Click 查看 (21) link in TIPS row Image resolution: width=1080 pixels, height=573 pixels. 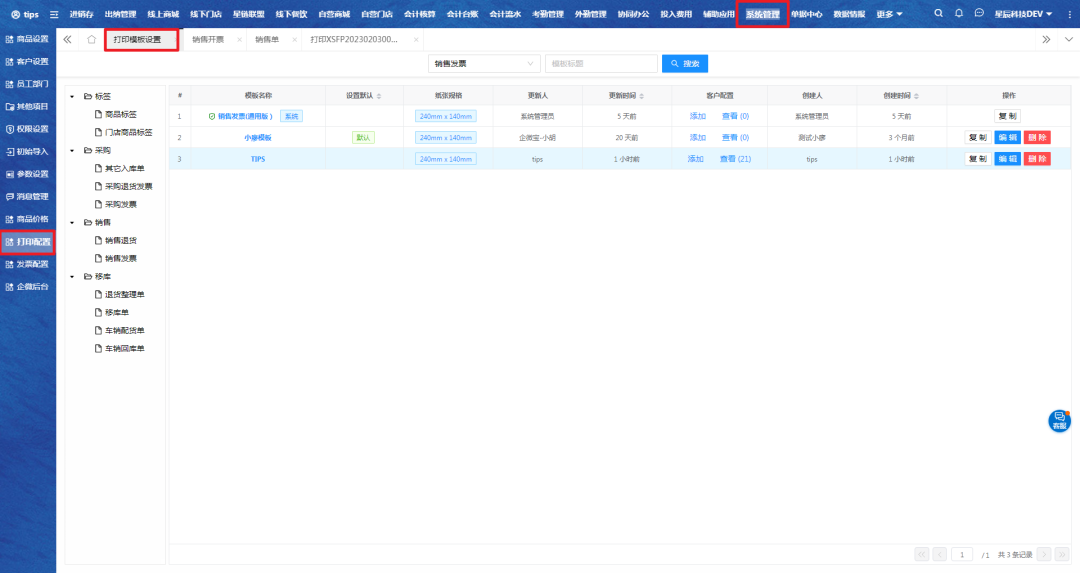[x=736, y=159]
